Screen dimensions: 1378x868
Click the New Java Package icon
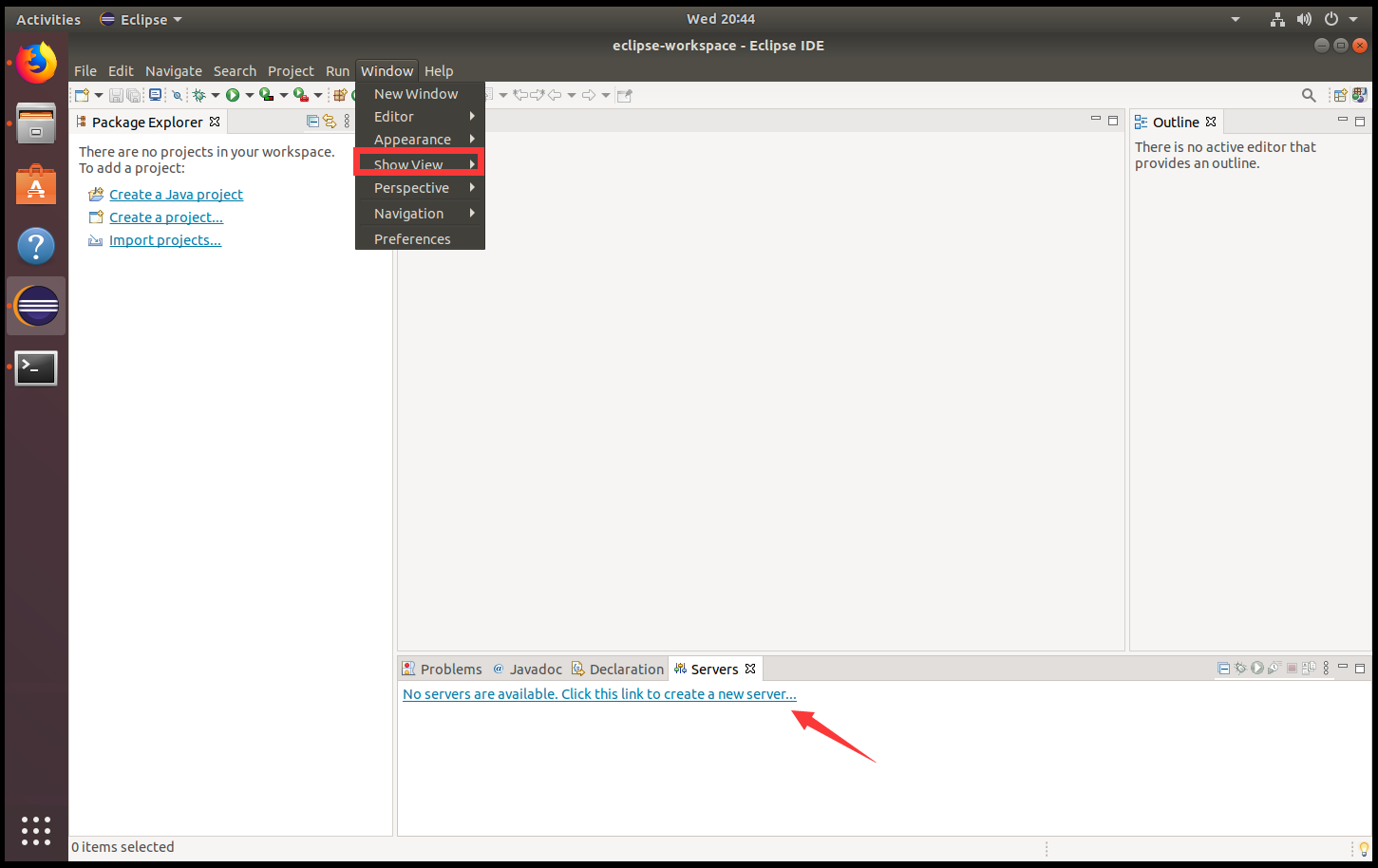340,95
